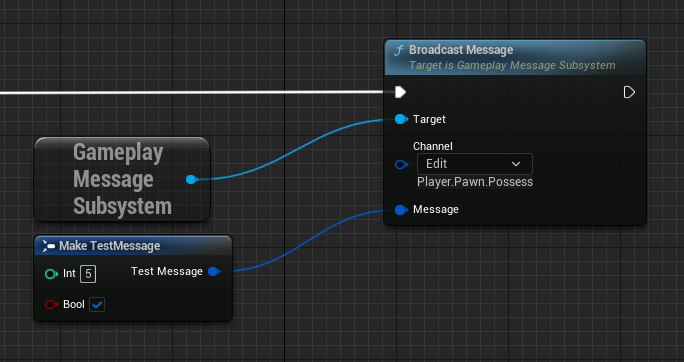This screenshot has height=362, width=684.
Task: Click the execution input pin on Broadcast Message
Action: click(400, 92)
